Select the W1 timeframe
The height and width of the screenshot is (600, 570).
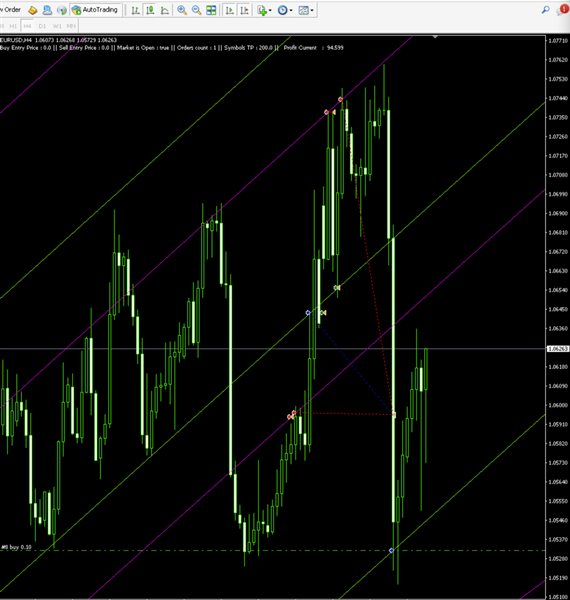click(x=57, y=26)
